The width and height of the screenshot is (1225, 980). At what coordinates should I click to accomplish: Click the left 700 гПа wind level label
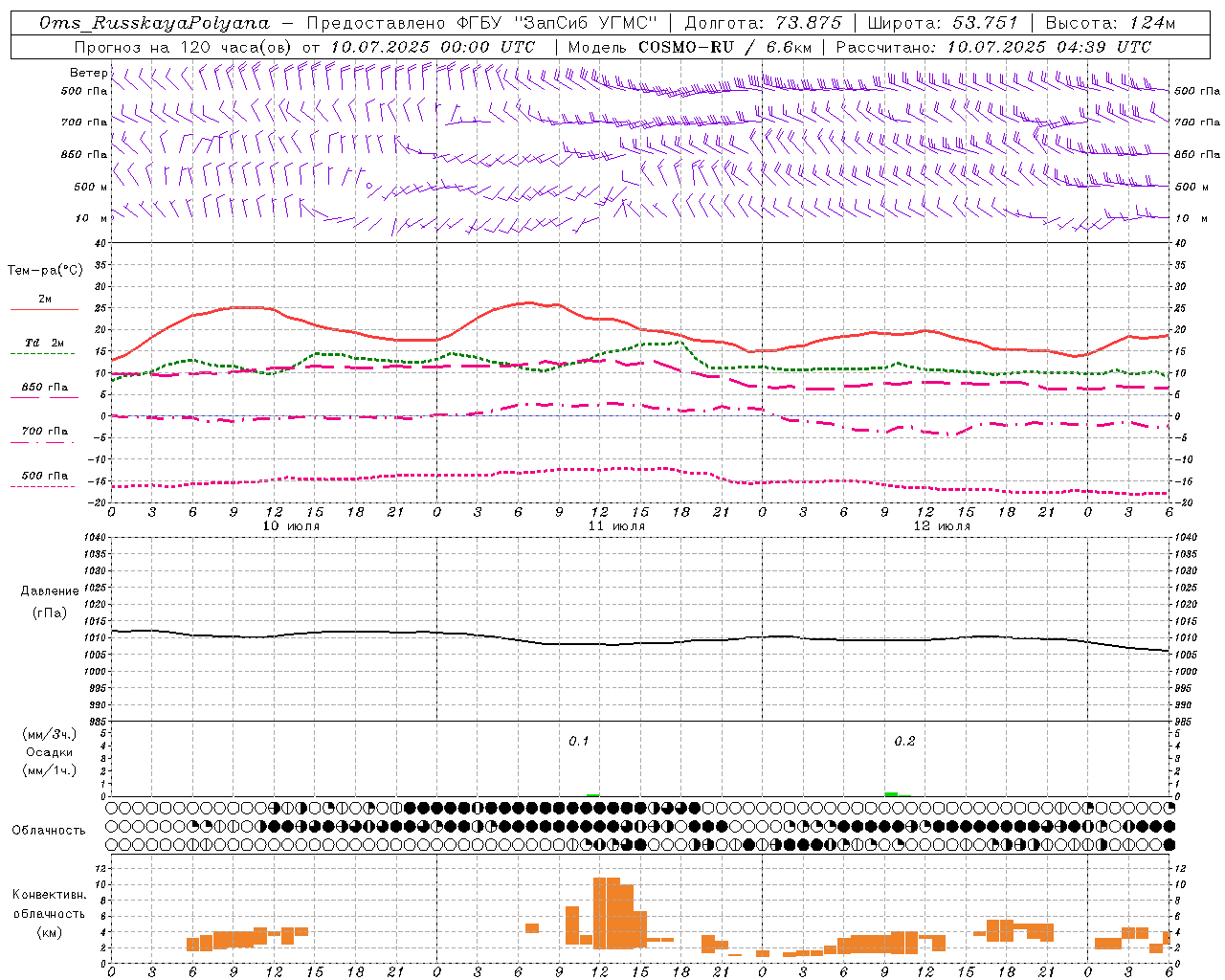point(84,122)
